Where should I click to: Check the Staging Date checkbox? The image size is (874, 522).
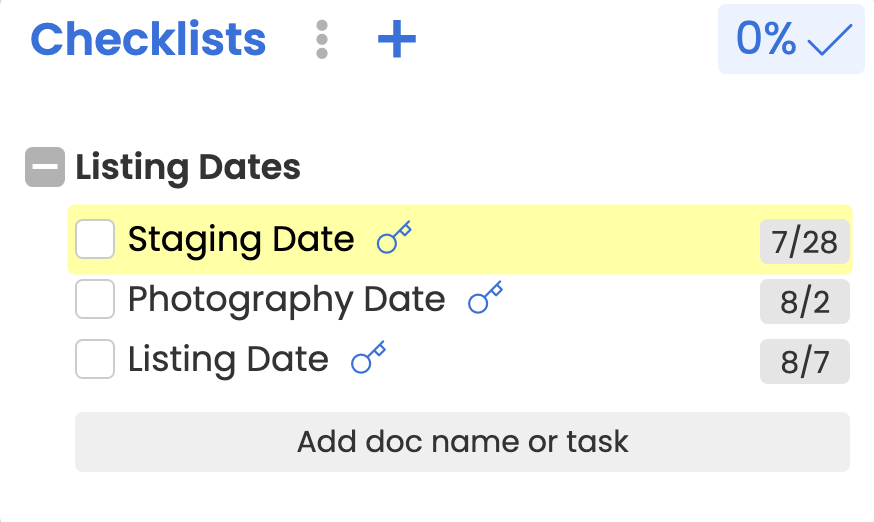[95, 240]
